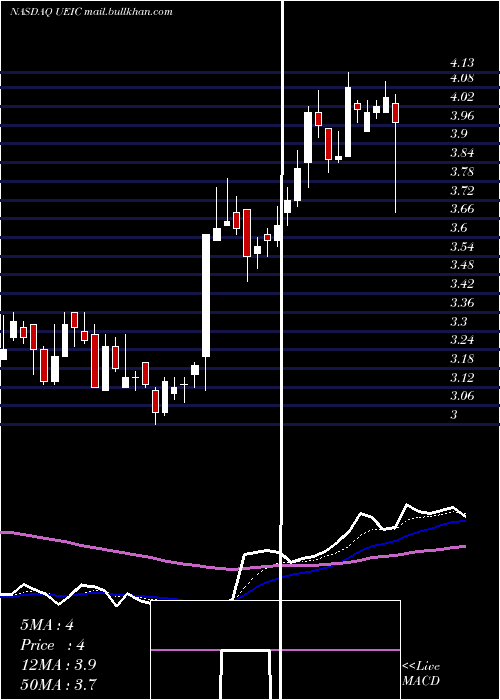The width and height of the screenshot is (500, 700).
Task: Click the 3.06 price axis label
Action: tap(462, 396)
